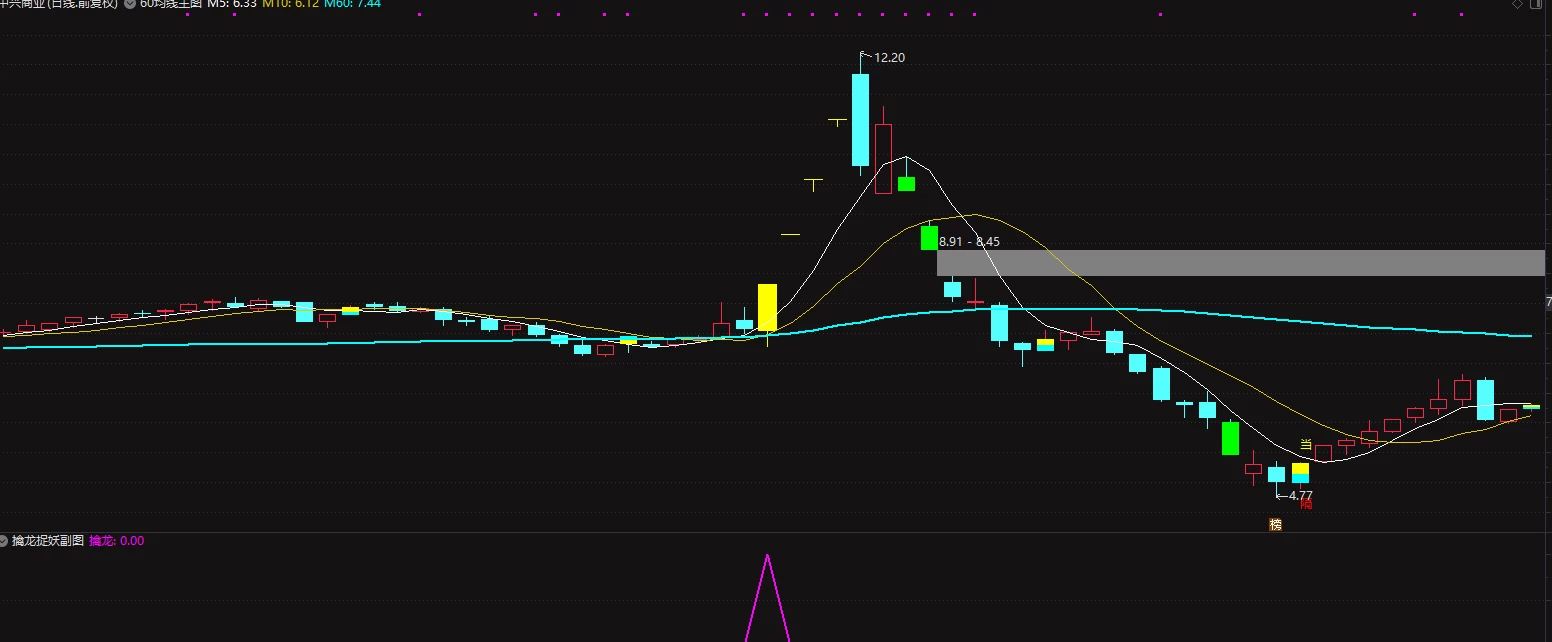The width and height of the screenshot is (1552, 642).
Task: Click the 擒龙捉妖副图 sub-chart title
Action: [48, 541]
